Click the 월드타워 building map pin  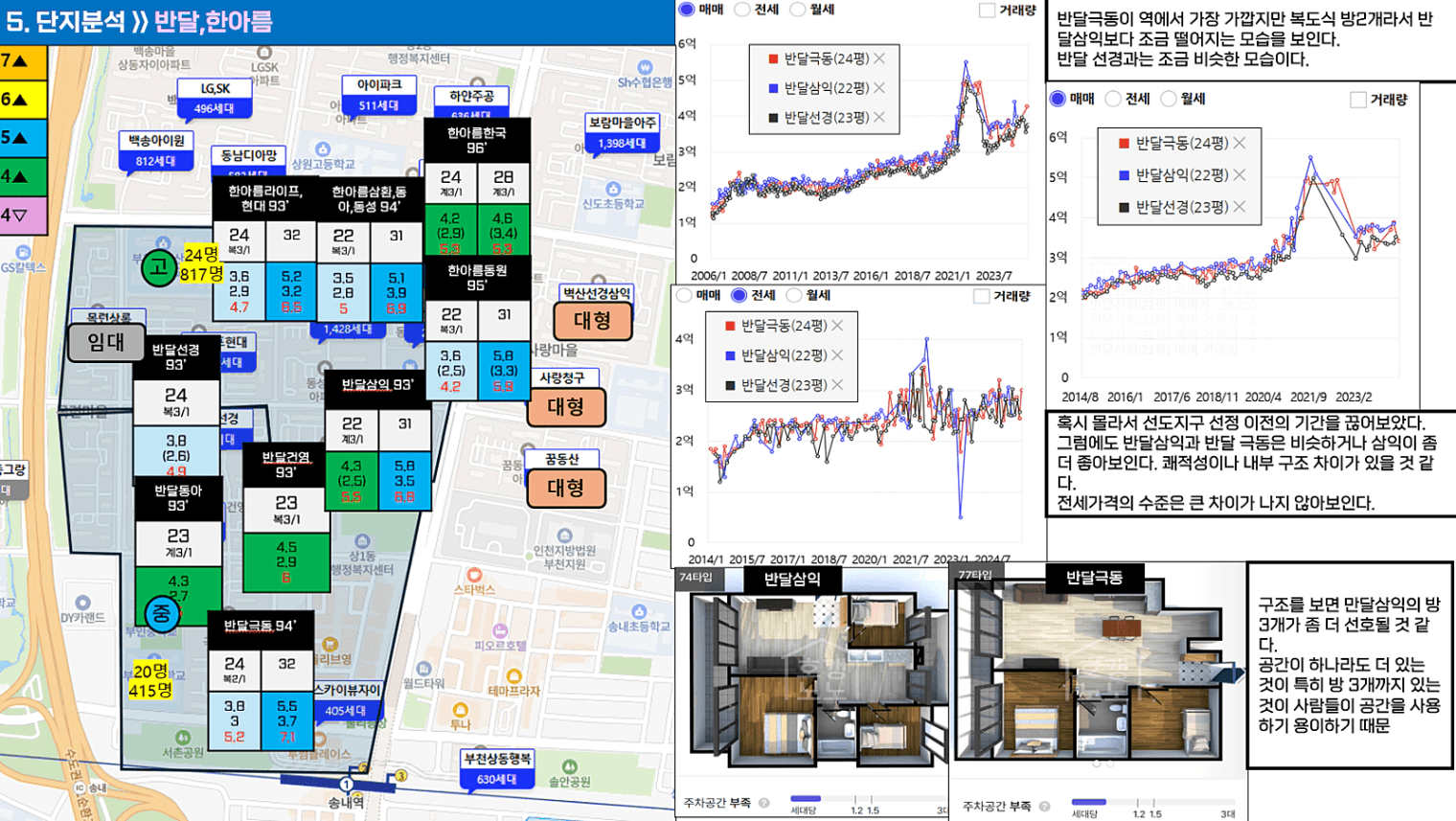(422, 669)
